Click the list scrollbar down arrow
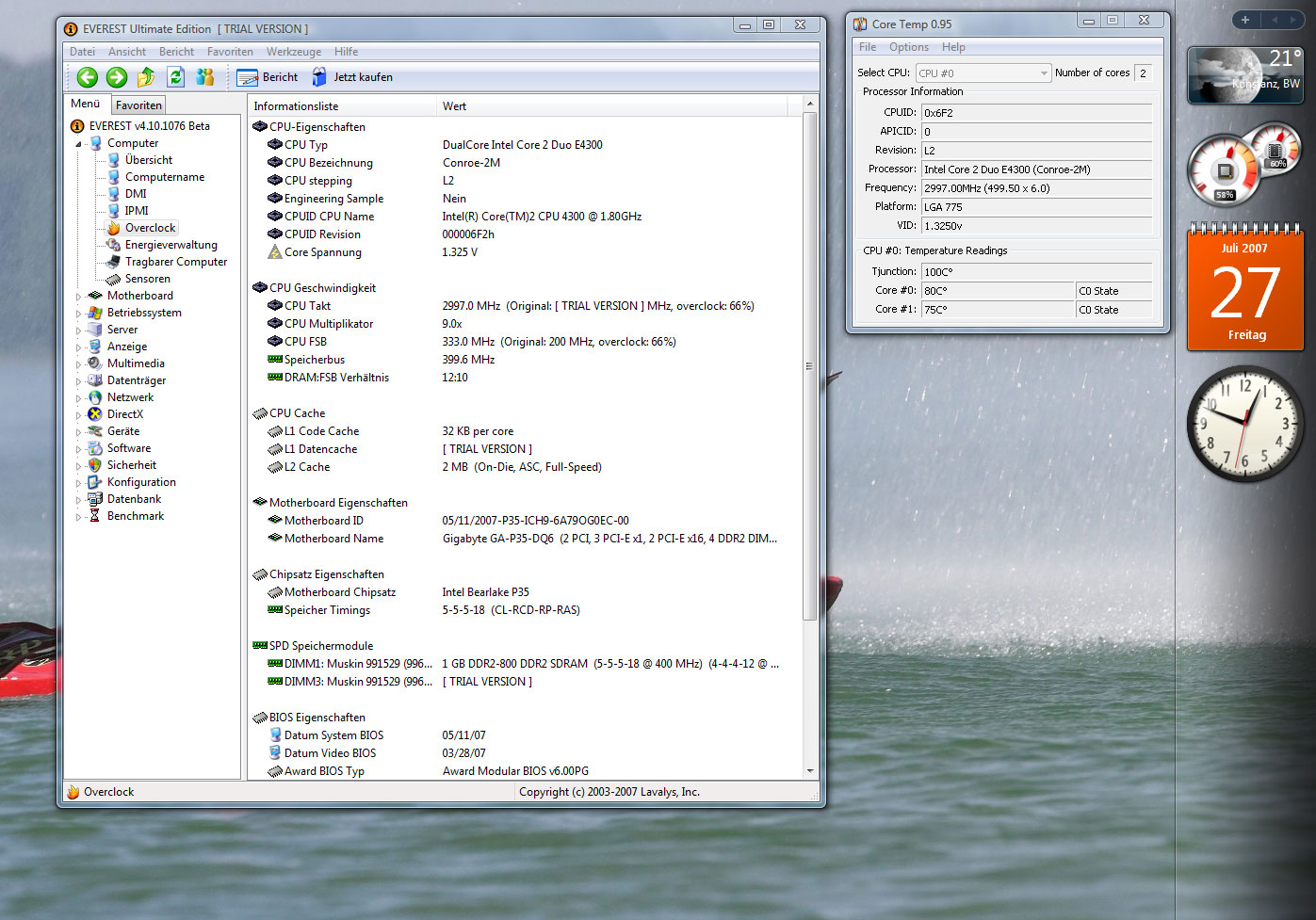The height and width of the screenshot is (920, 1316). [x=810, y=771]
